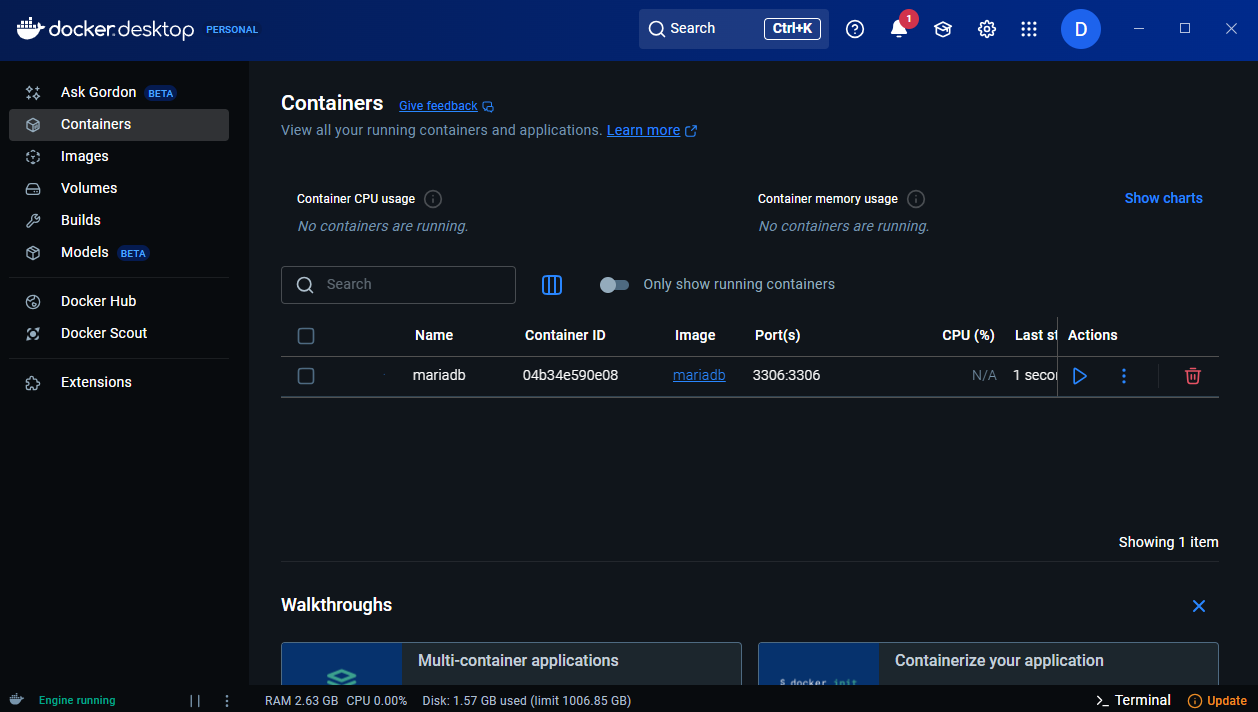The height and width of the screenshot is (712, 1258).
Task: Open Docker Hub from sidebar
Action: (119, 301)
